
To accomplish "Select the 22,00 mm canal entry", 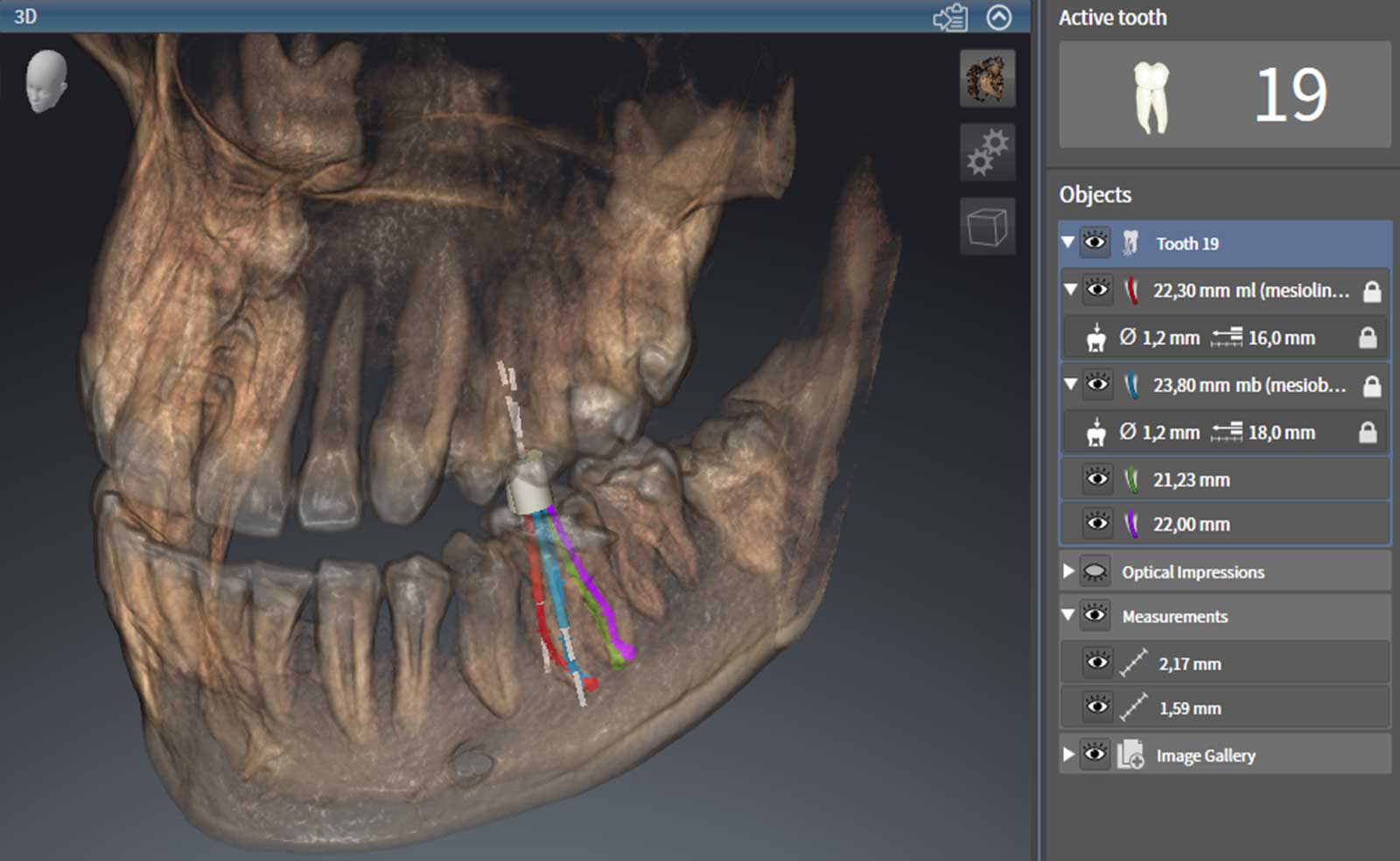I will (x=1191, y=524).
